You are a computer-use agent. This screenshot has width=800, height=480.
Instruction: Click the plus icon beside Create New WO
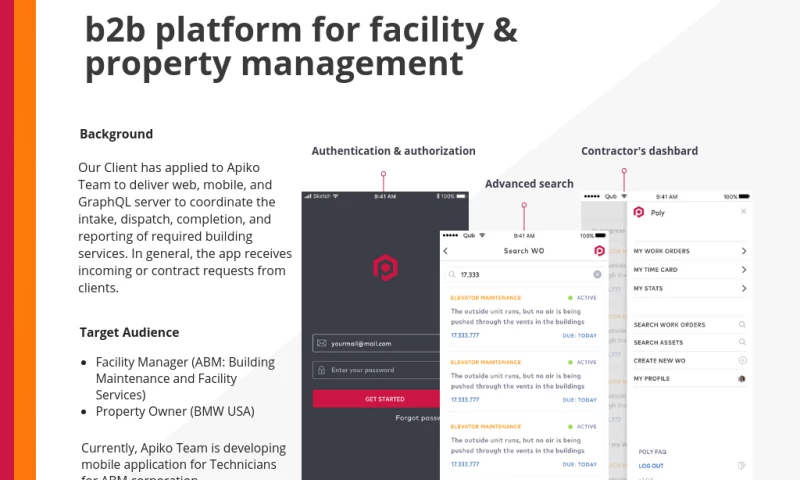(742, 360)
